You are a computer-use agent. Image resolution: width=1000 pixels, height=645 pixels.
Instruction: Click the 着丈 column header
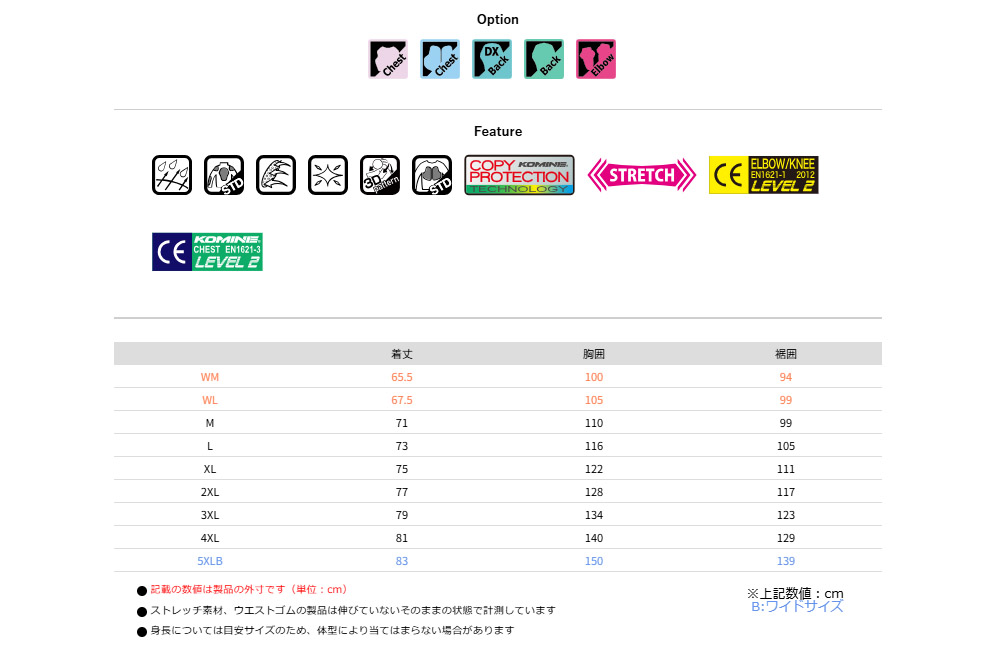(x=402, y=354)
